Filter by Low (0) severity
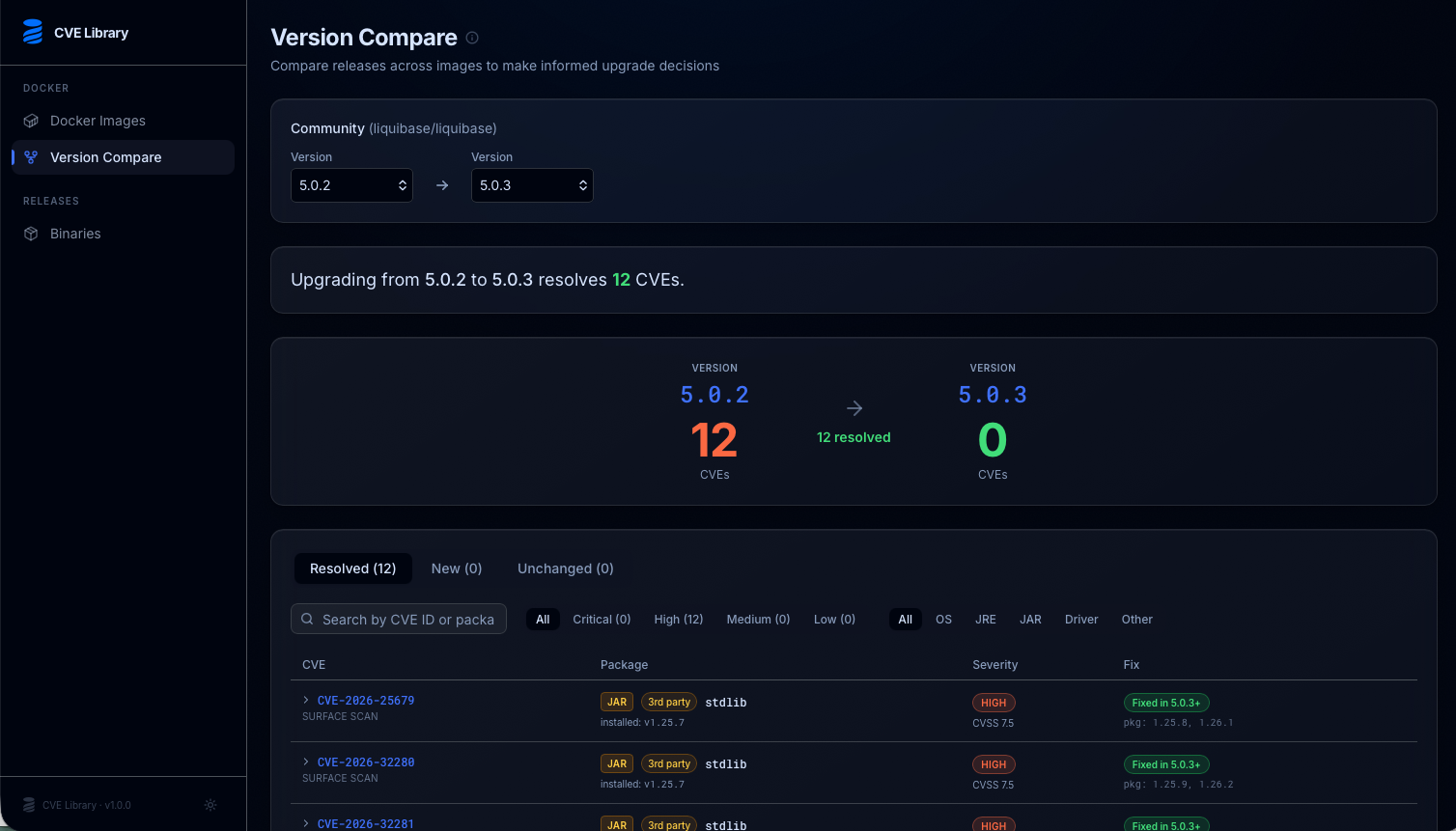 [834, 620]
